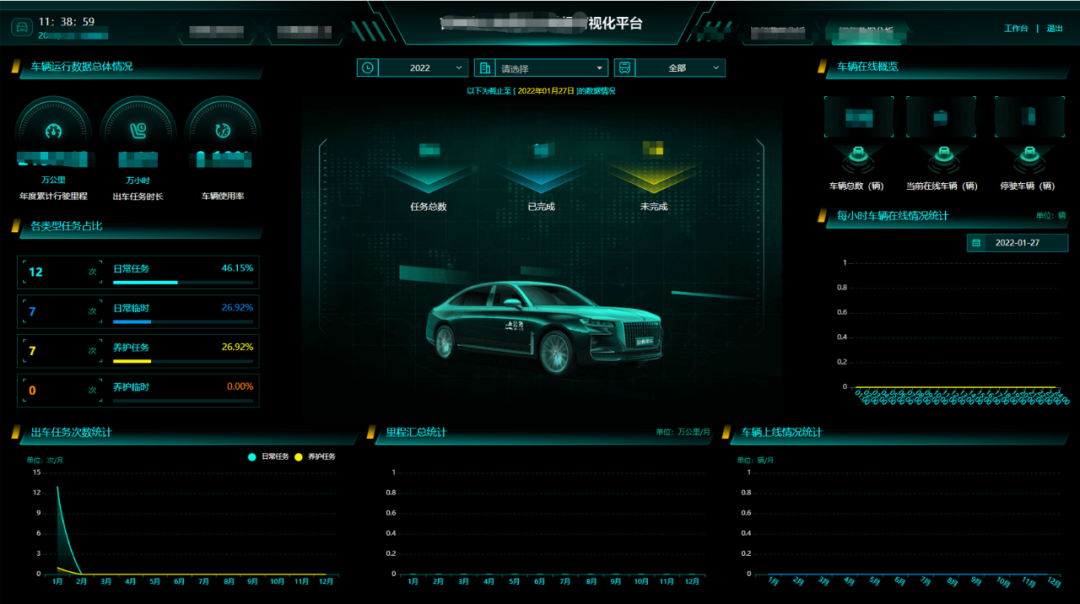Image resolution: width=1080 pixels, height=604 pixels.
Task: Open the 2022-01-27 date picker
Action: (x=1017, y=242)
